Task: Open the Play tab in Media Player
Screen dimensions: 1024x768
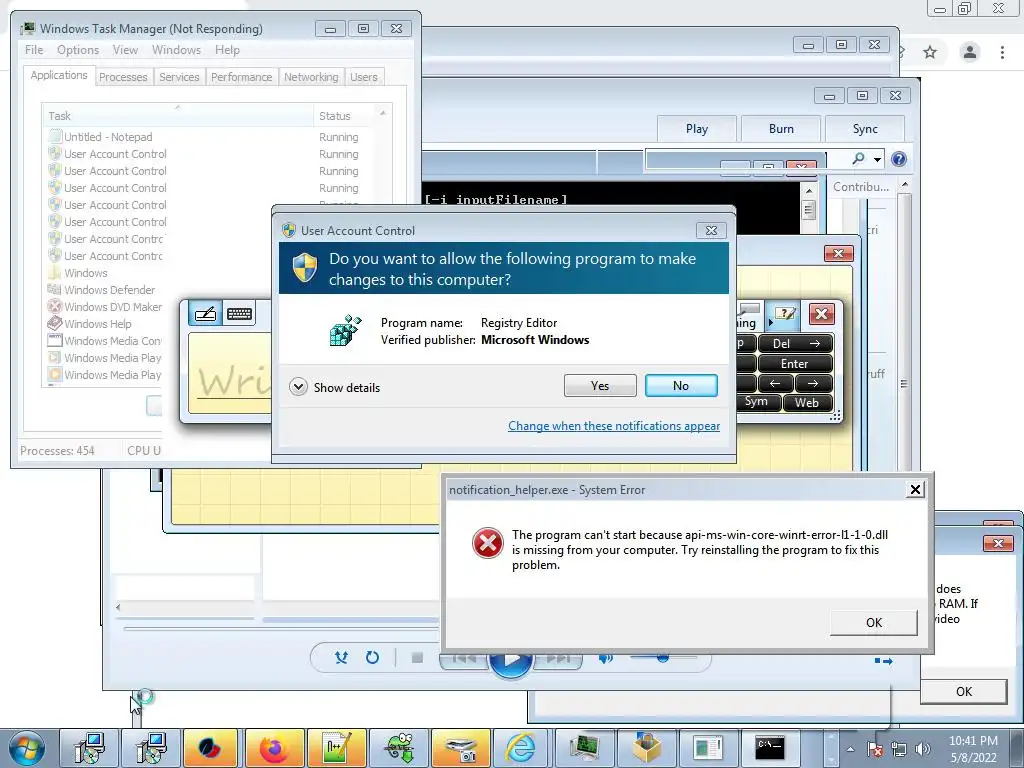Action: click(x=697, y=129)
